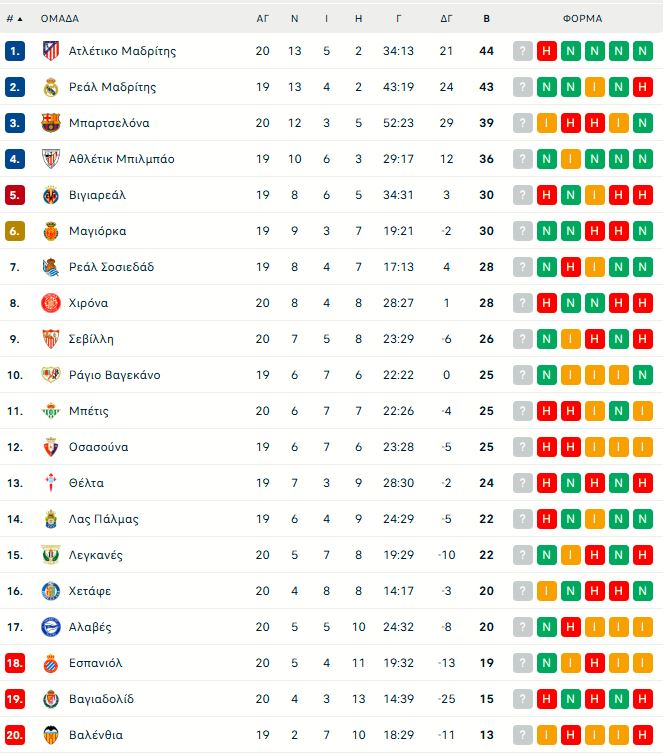Viewport: 670px width, 756px height.
Task: Click the Real Sociedad club crest
Action: (x=50, y=267)
